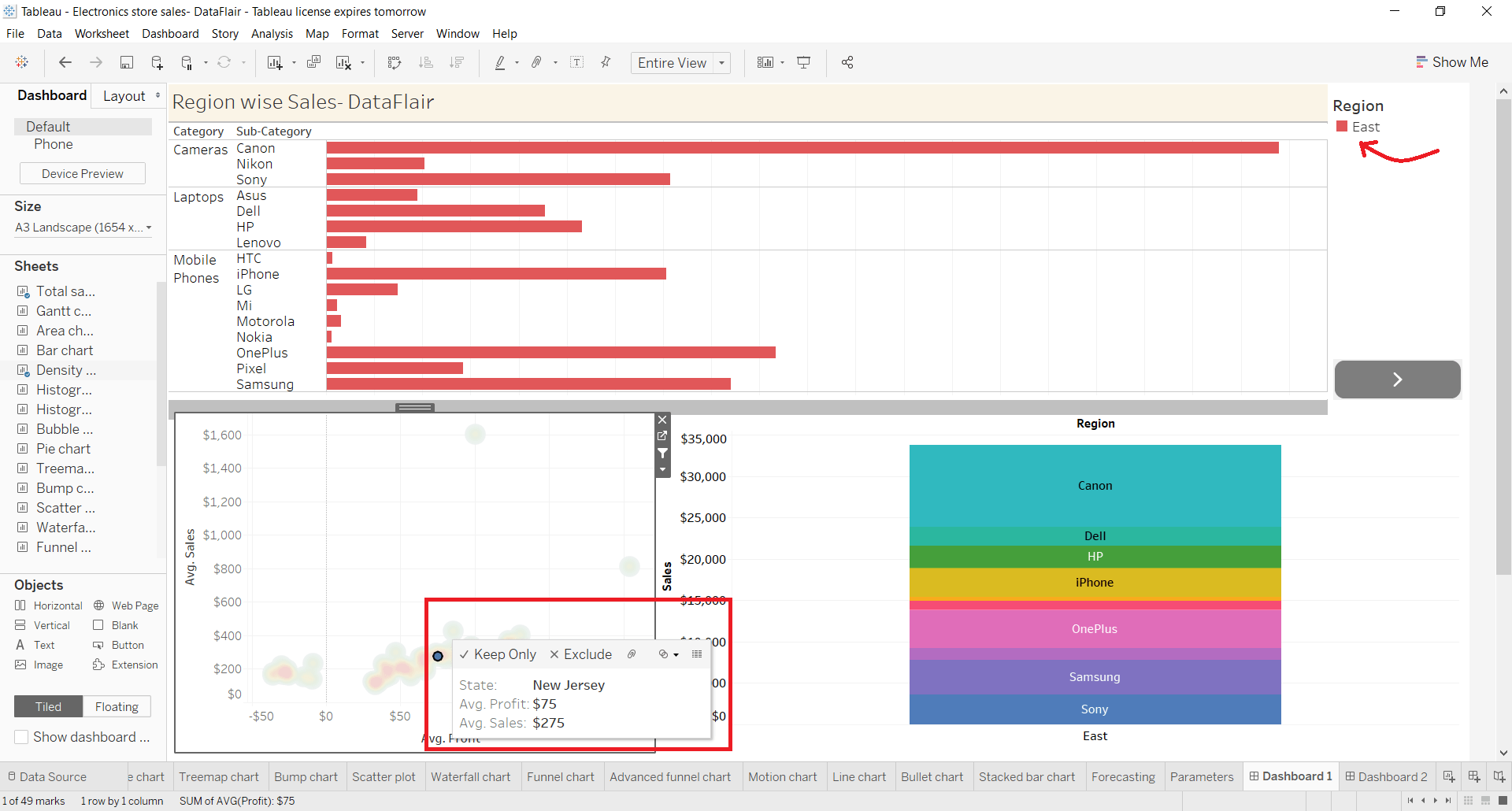Viewport: 1512px width, 811px height.
Task: Open the Analysis menu
Action: coord(272,34)
